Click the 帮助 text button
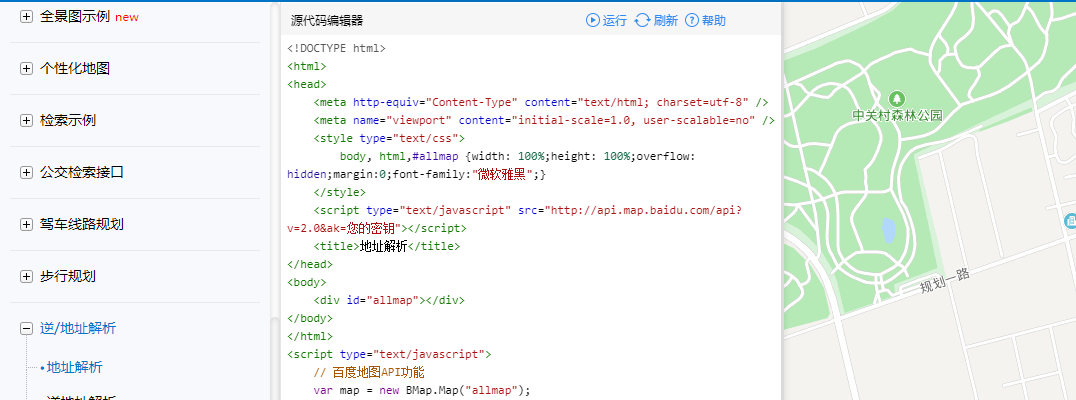The image size is (1076, 400). [x=714, y=21]
